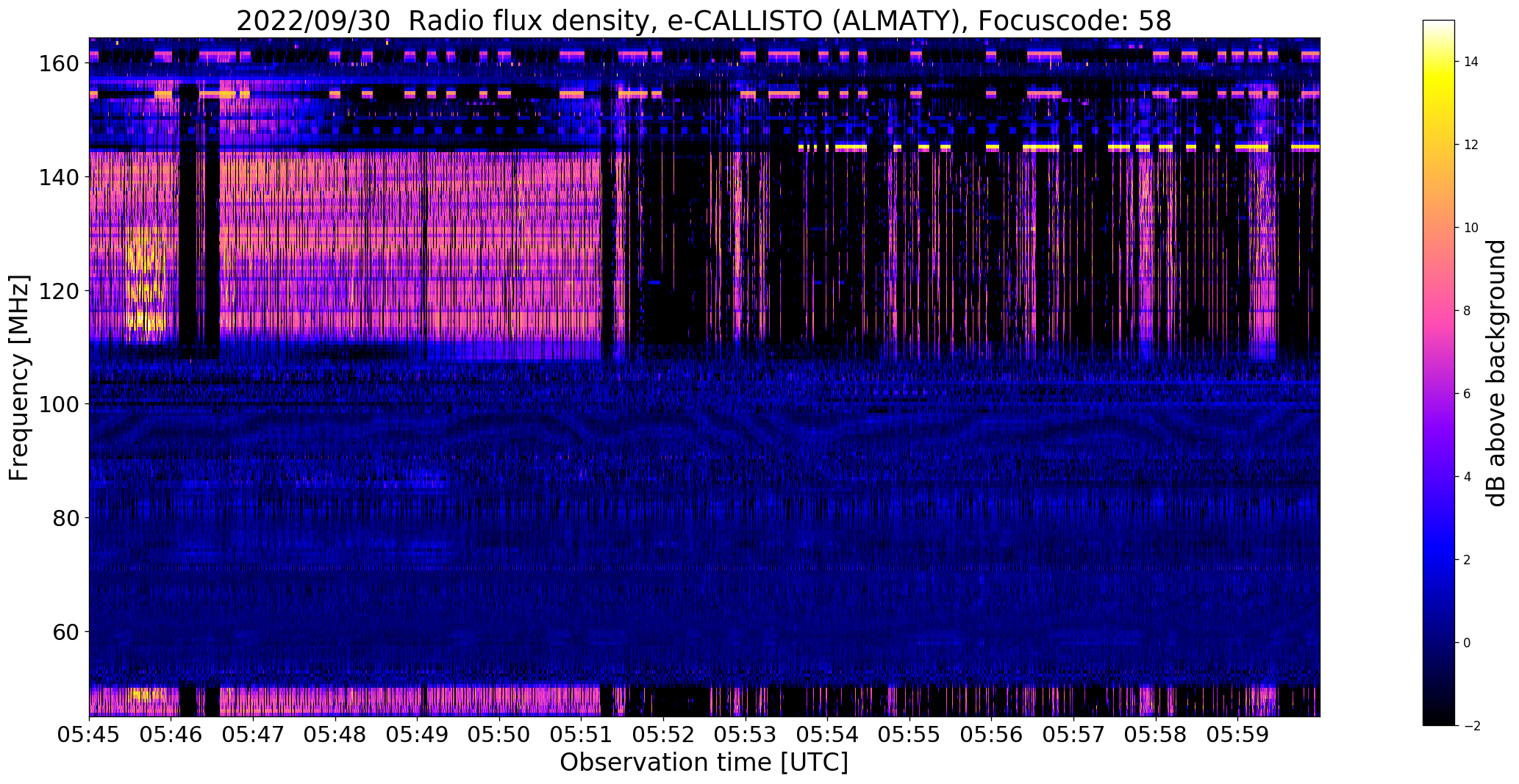Click the colorbar tick value 4

pos(1467,477)
